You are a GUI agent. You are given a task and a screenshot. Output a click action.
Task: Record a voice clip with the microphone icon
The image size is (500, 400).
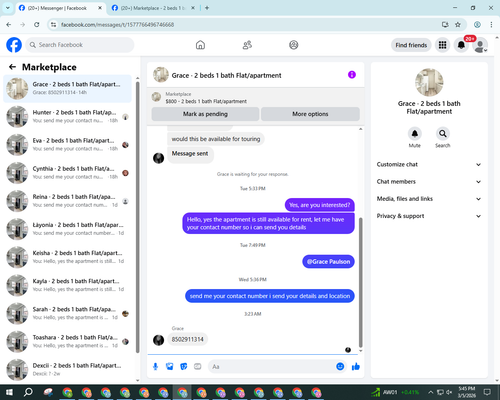click(x=155, y=367)
